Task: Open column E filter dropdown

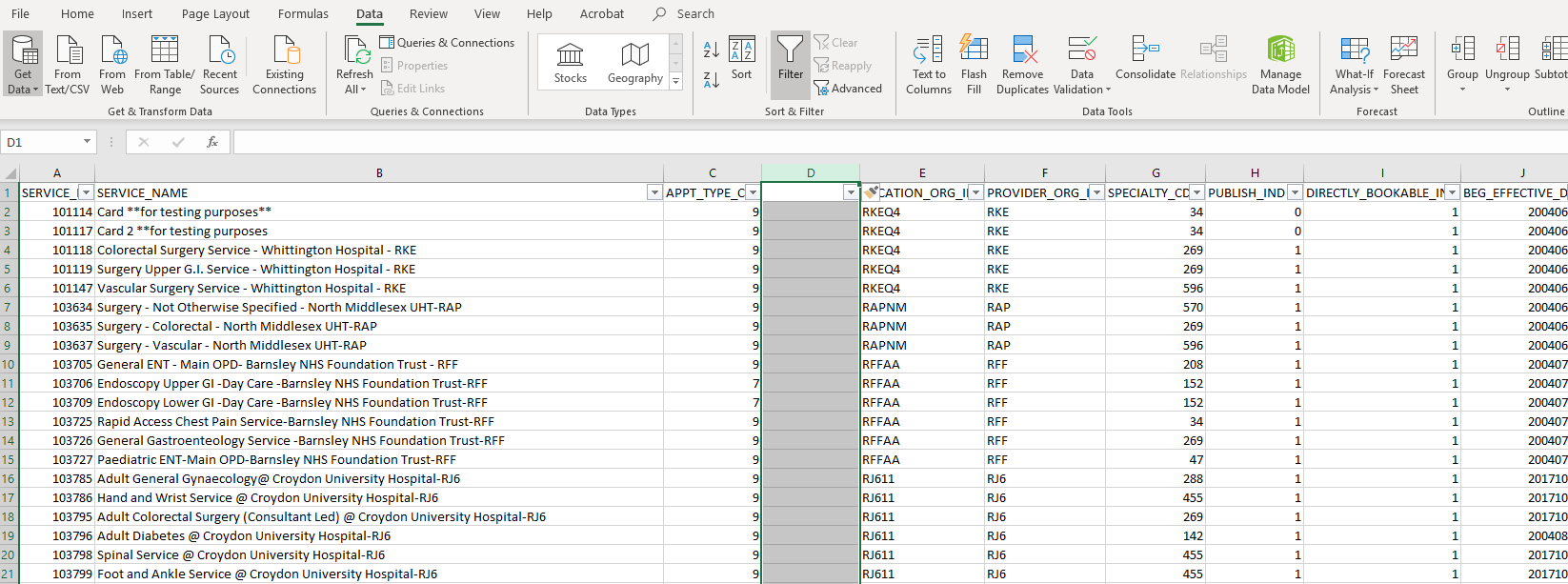Action: click(975, 192)
